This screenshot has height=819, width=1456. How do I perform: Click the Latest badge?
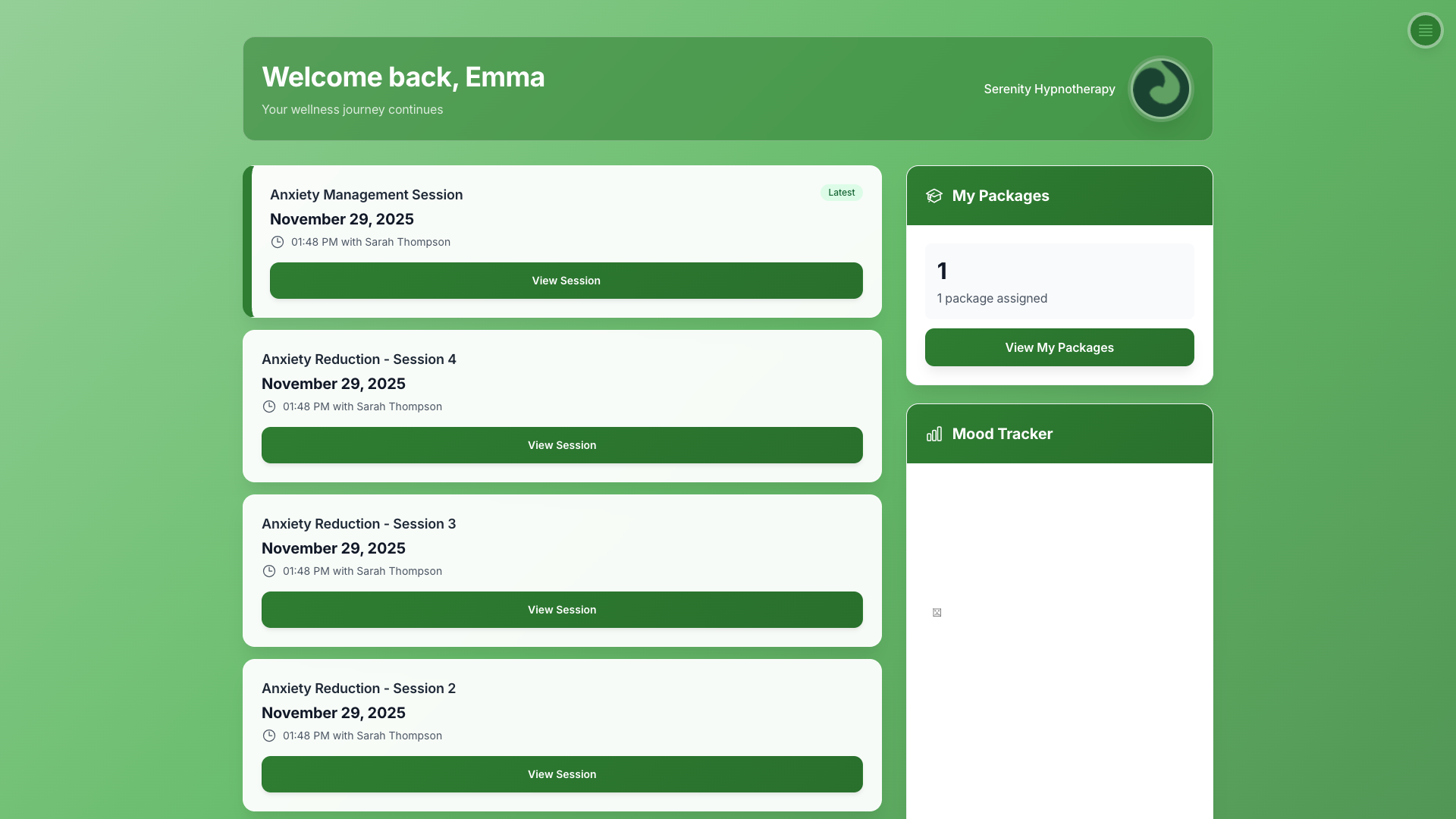[841, 193]
